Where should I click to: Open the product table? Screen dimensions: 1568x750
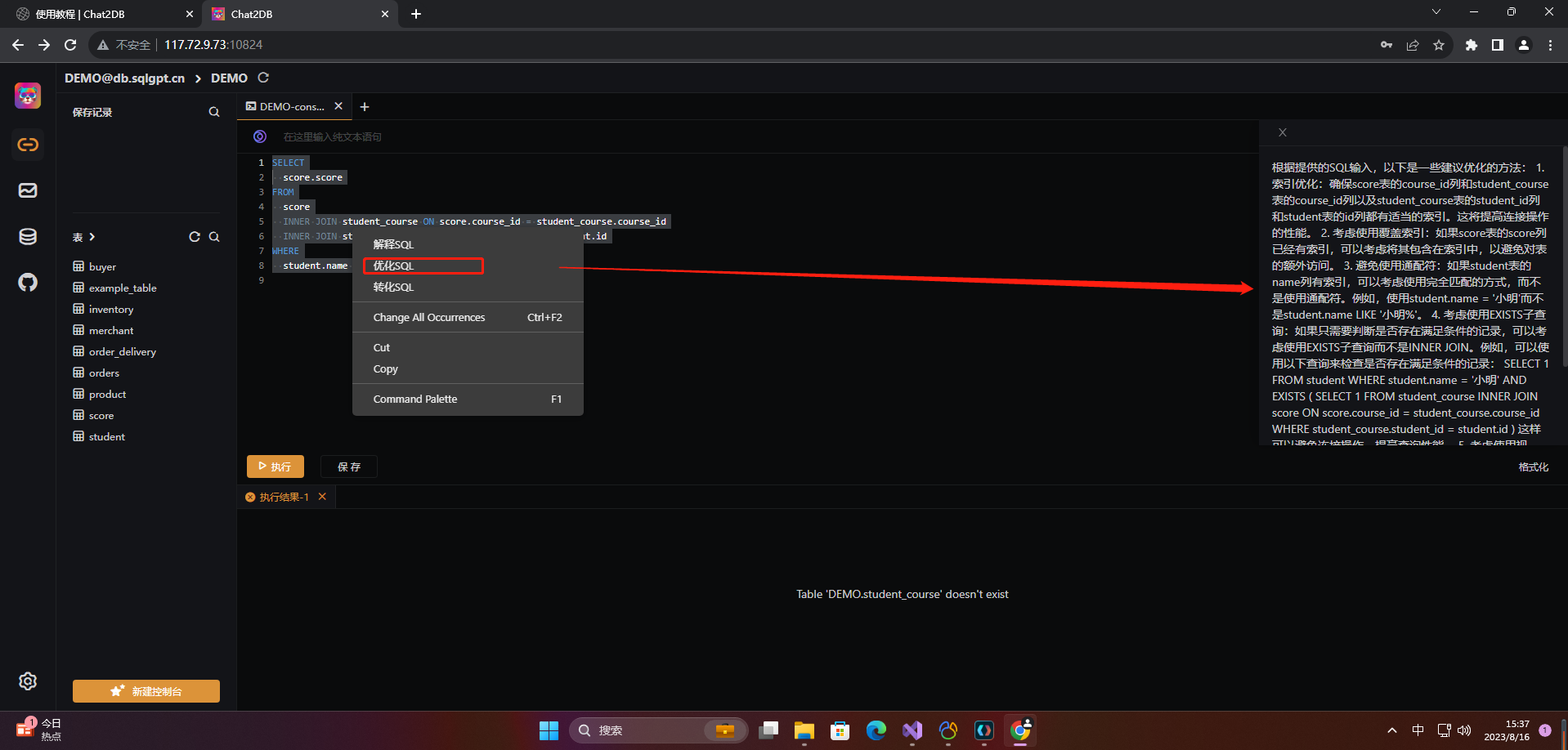pos(107,394)
